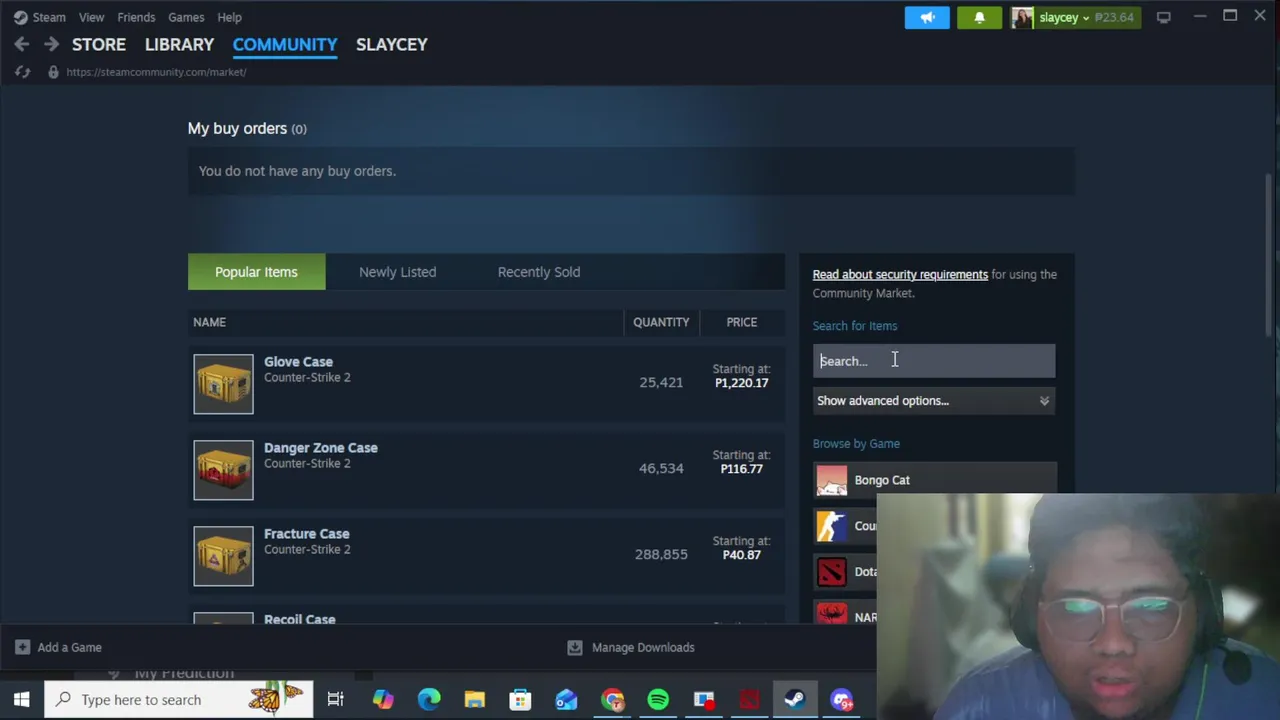Open the red Dota 2 taskbar icon
Screen dimensions: 1280x720
click(750, 700)
